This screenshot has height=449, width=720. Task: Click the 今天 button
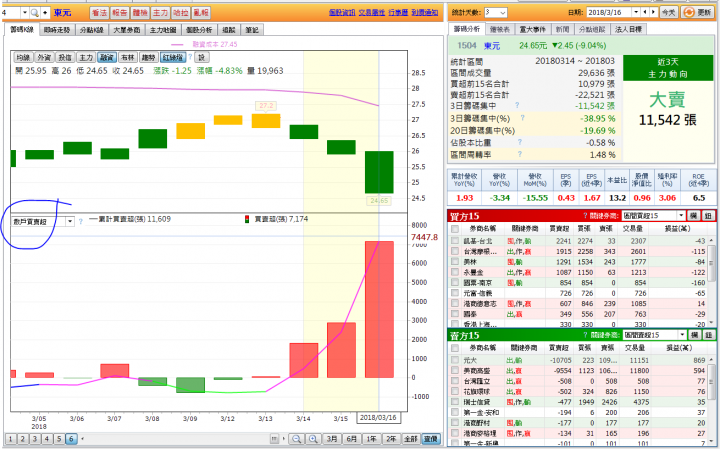pos(669,12)
